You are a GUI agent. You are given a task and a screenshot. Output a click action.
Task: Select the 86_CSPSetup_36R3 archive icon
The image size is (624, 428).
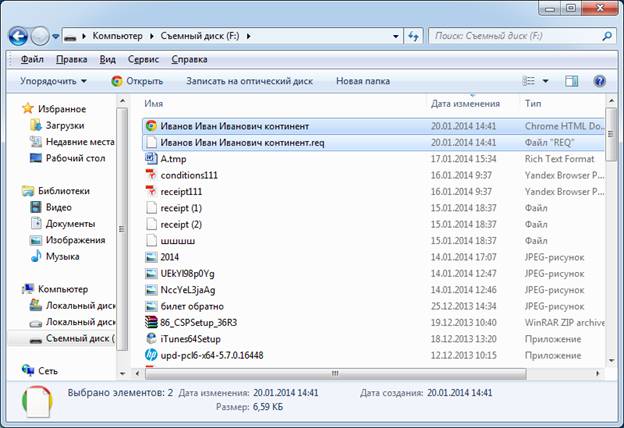click(151, 323)
